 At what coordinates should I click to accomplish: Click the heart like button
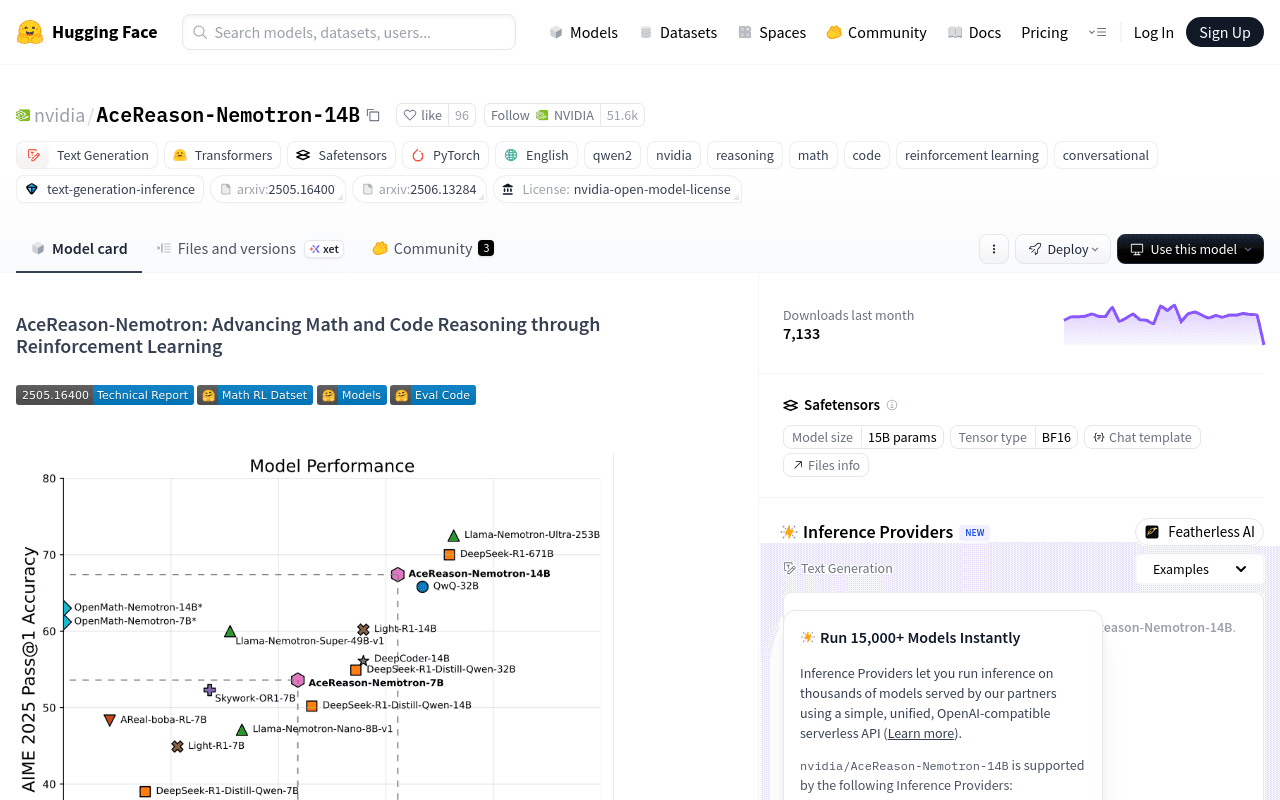coord(422,115)
